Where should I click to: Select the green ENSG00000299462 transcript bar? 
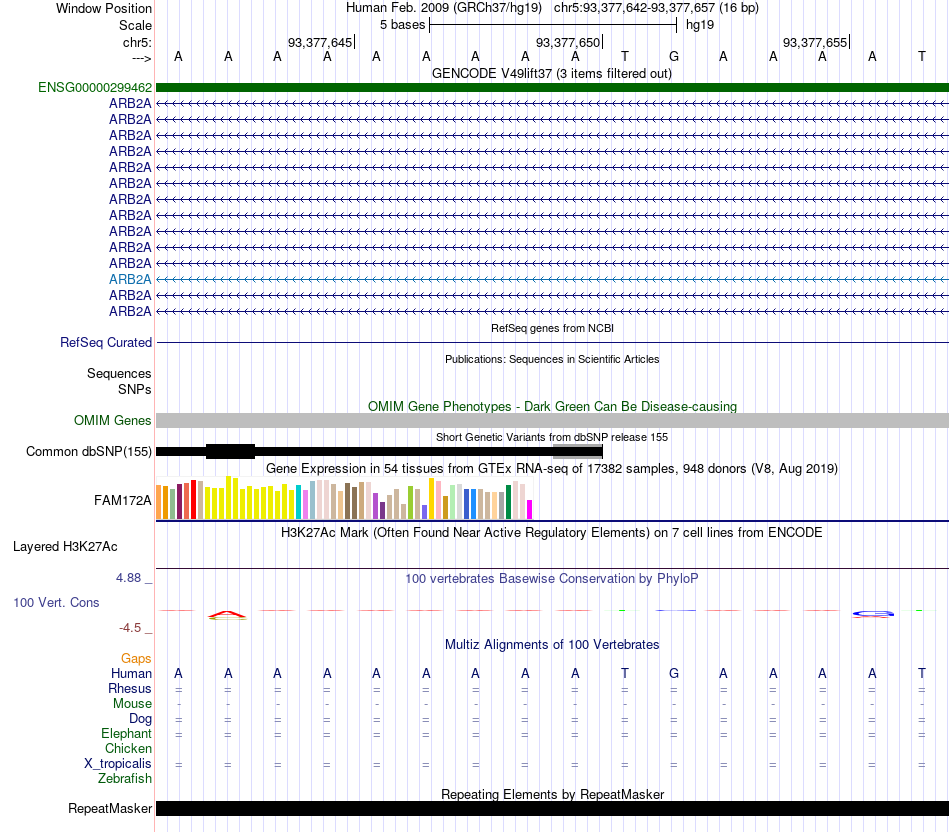pyautogui.click(x=552, y=87)
